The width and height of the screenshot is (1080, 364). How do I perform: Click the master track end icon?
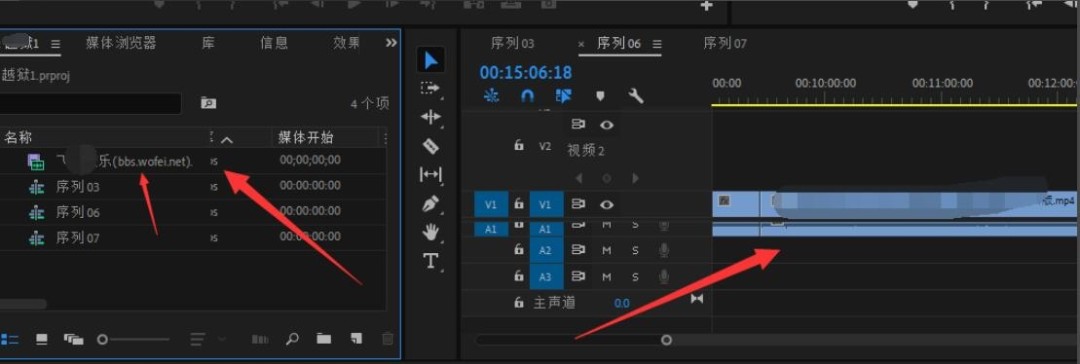pyautogui.click(x=697, y=299)
